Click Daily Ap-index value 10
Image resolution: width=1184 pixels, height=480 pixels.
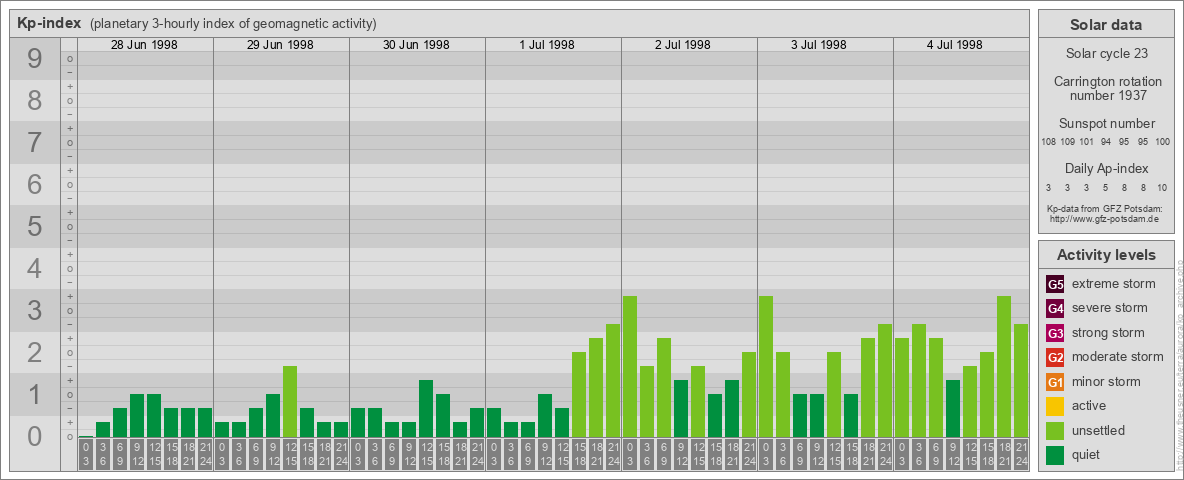click(1162, 187)
